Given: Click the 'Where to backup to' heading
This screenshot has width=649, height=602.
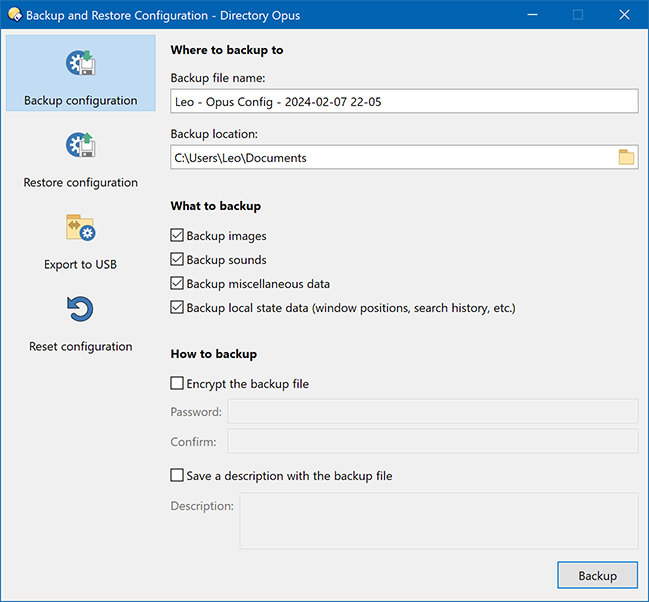Looking at the screenshot, I should click(227, 50).
